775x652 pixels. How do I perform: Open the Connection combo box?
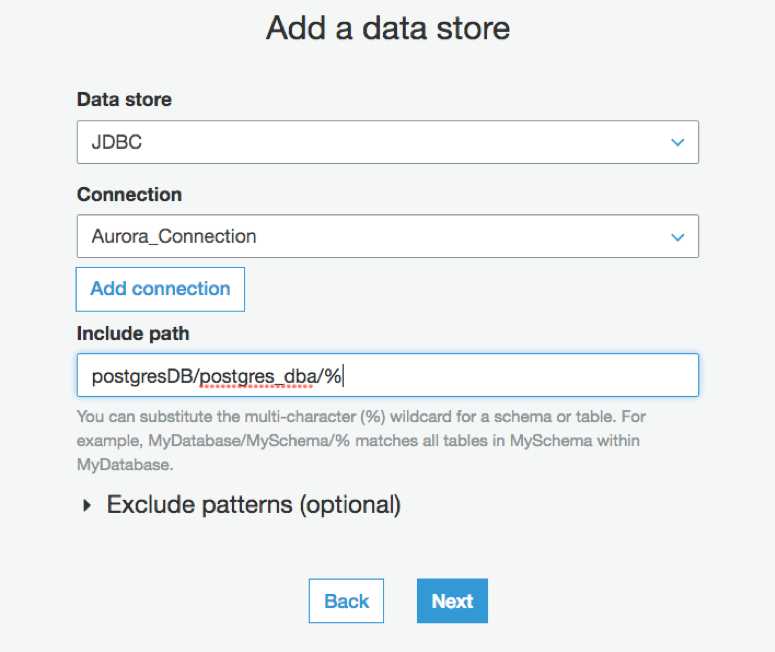click(387, 237)
